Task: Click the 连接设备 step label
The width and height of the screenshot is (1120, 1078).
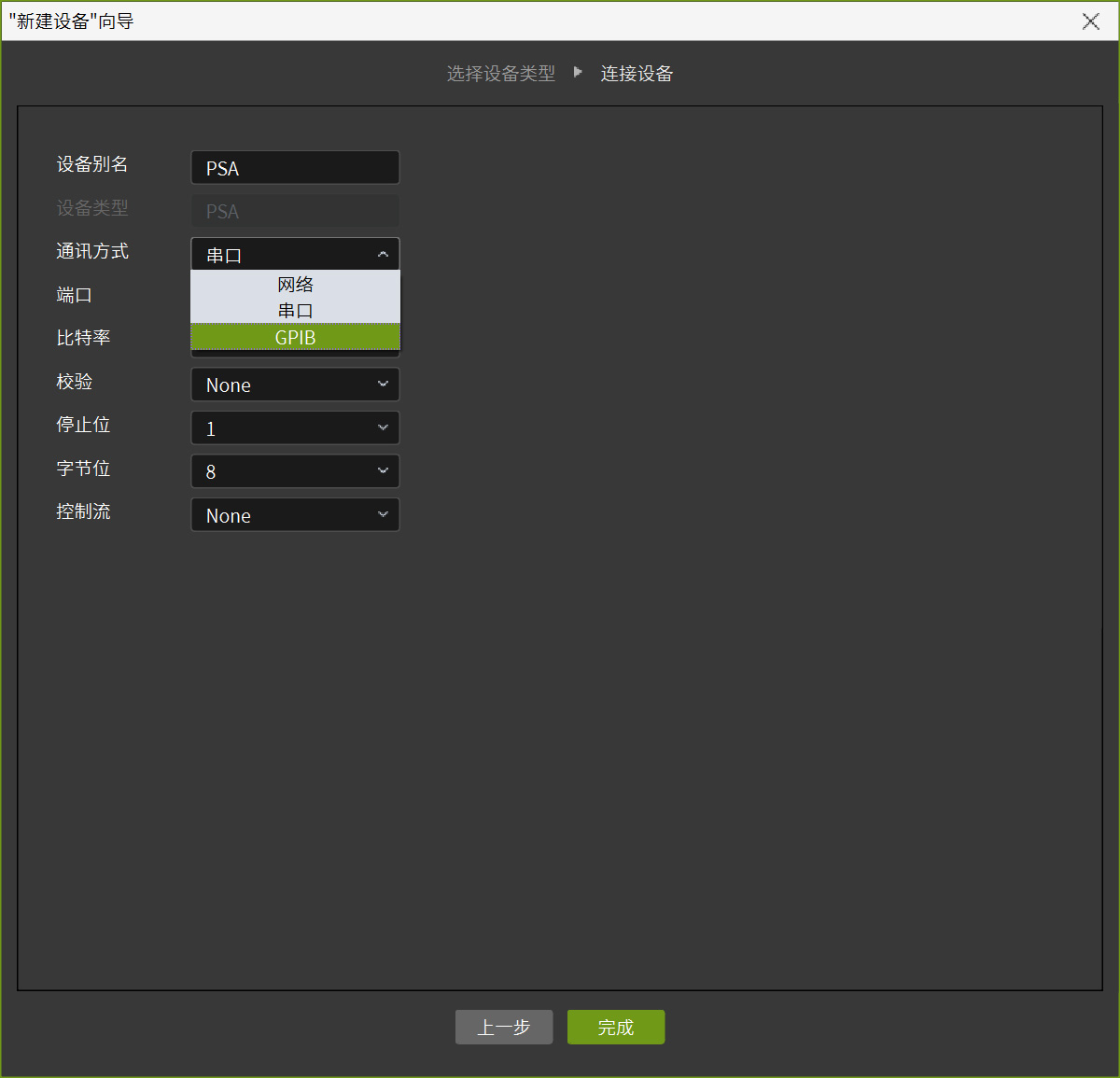Action: click(x=637, y=74)
